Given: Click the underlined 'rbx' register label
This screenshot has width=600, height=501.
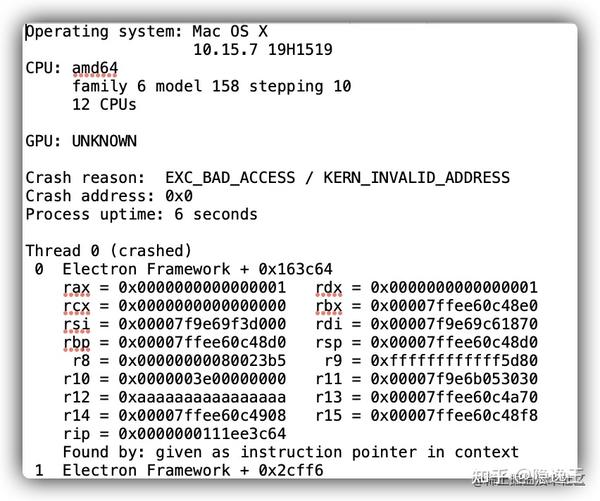Looking at the screenshot, I should point(329,306).
